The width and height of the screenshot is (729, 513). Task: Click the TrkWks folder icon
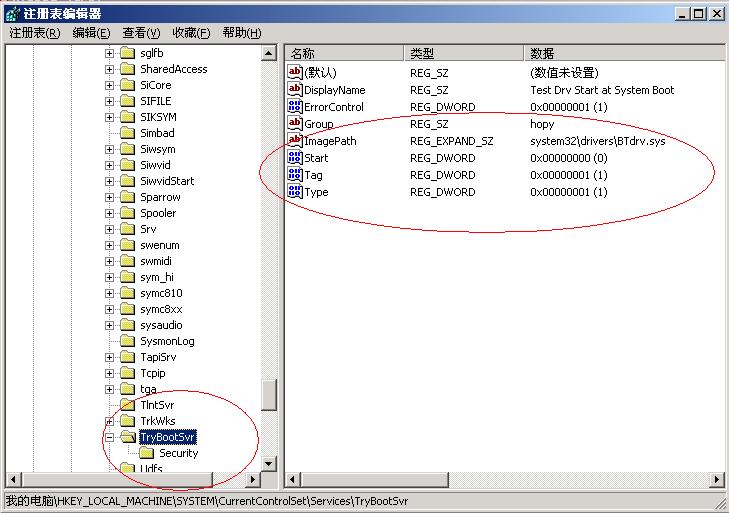click(127, 421)
